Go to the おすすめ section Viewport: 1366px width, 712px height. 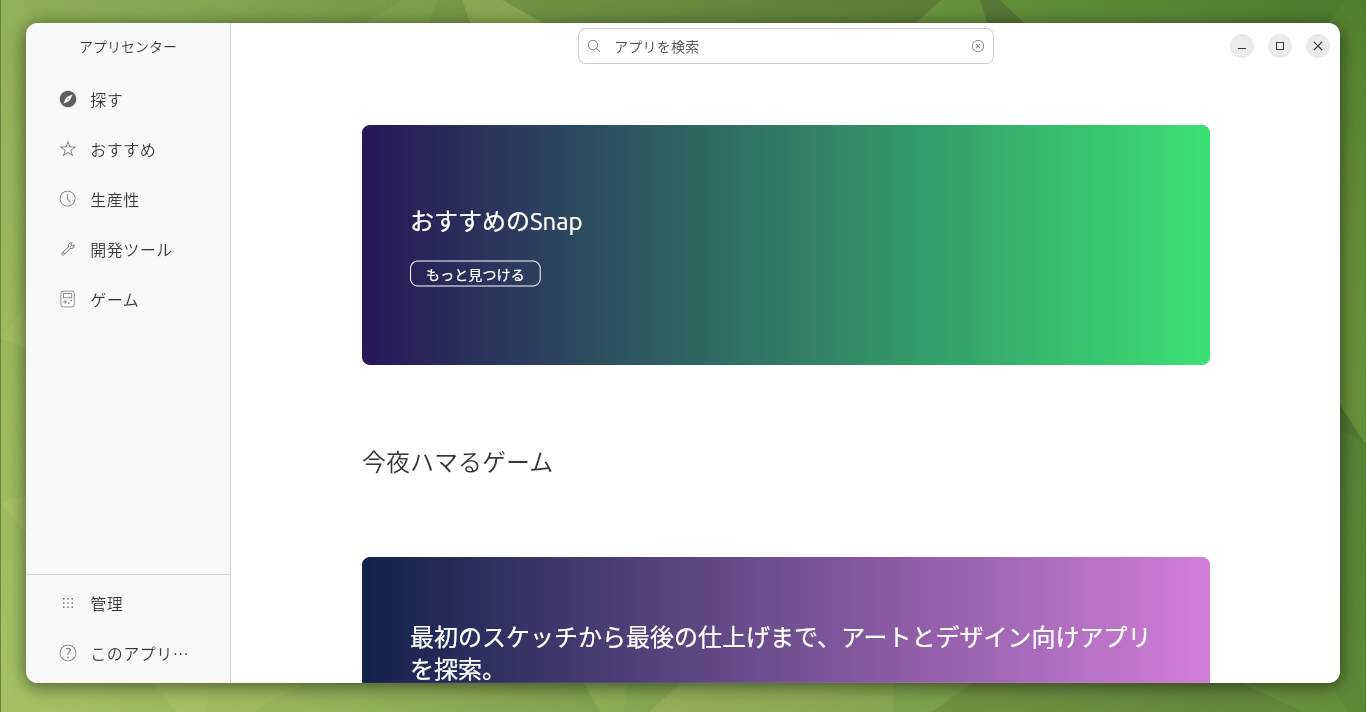click(128, 150)
